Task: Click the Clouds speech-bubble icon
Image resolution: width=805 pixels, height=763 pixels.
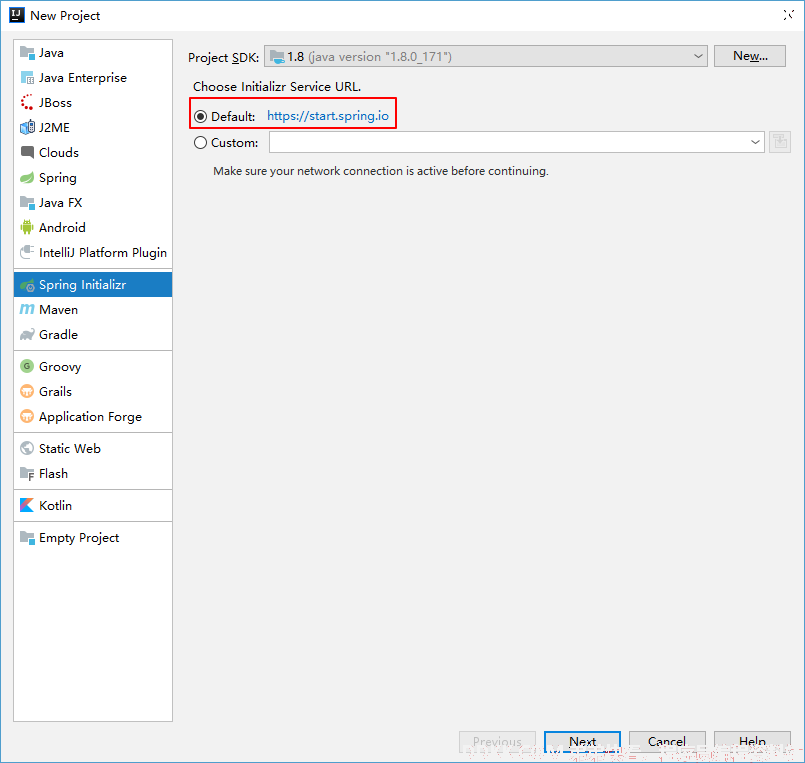Action: point(27,153)
